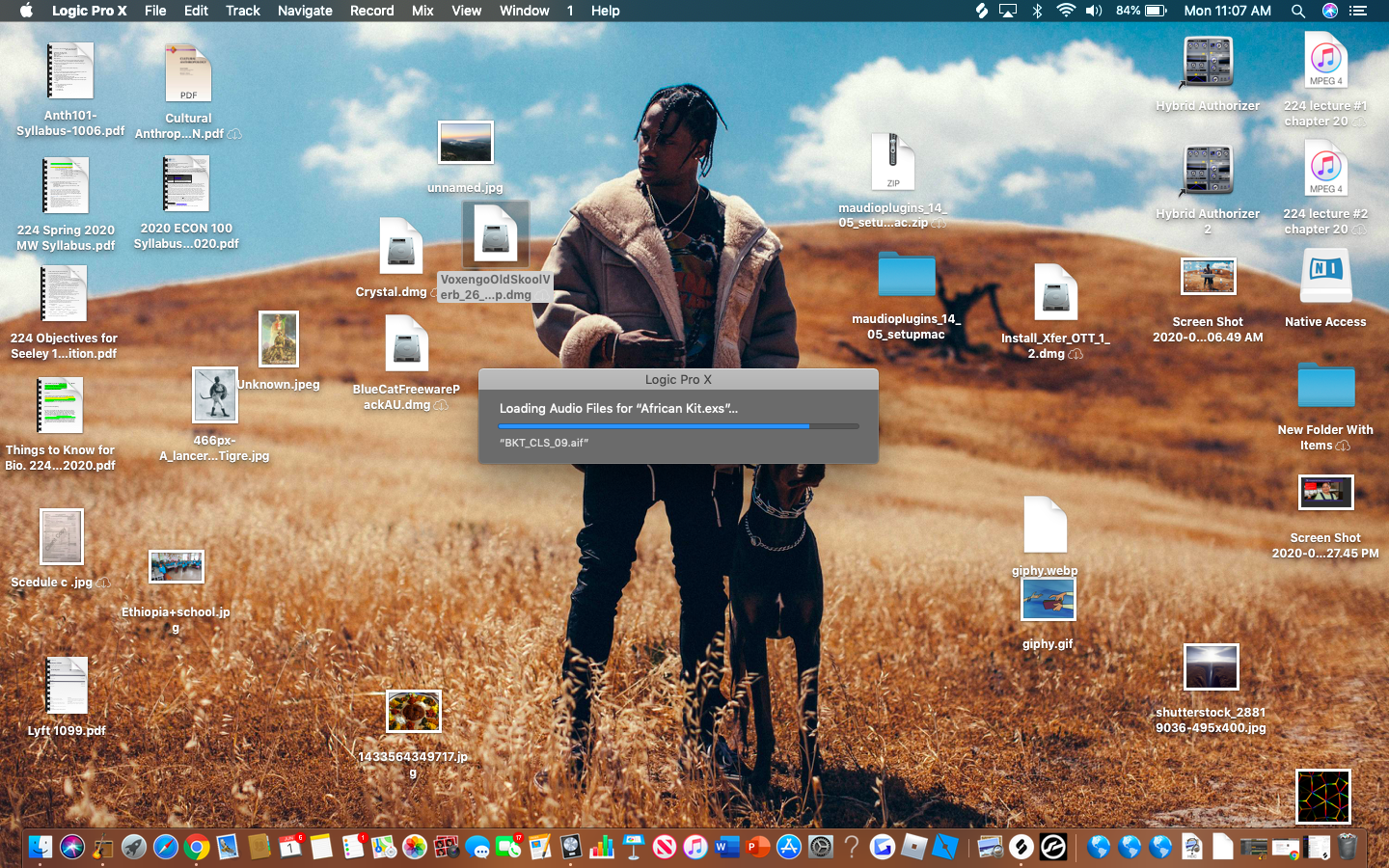Open System Preferences from the dock

821,847
